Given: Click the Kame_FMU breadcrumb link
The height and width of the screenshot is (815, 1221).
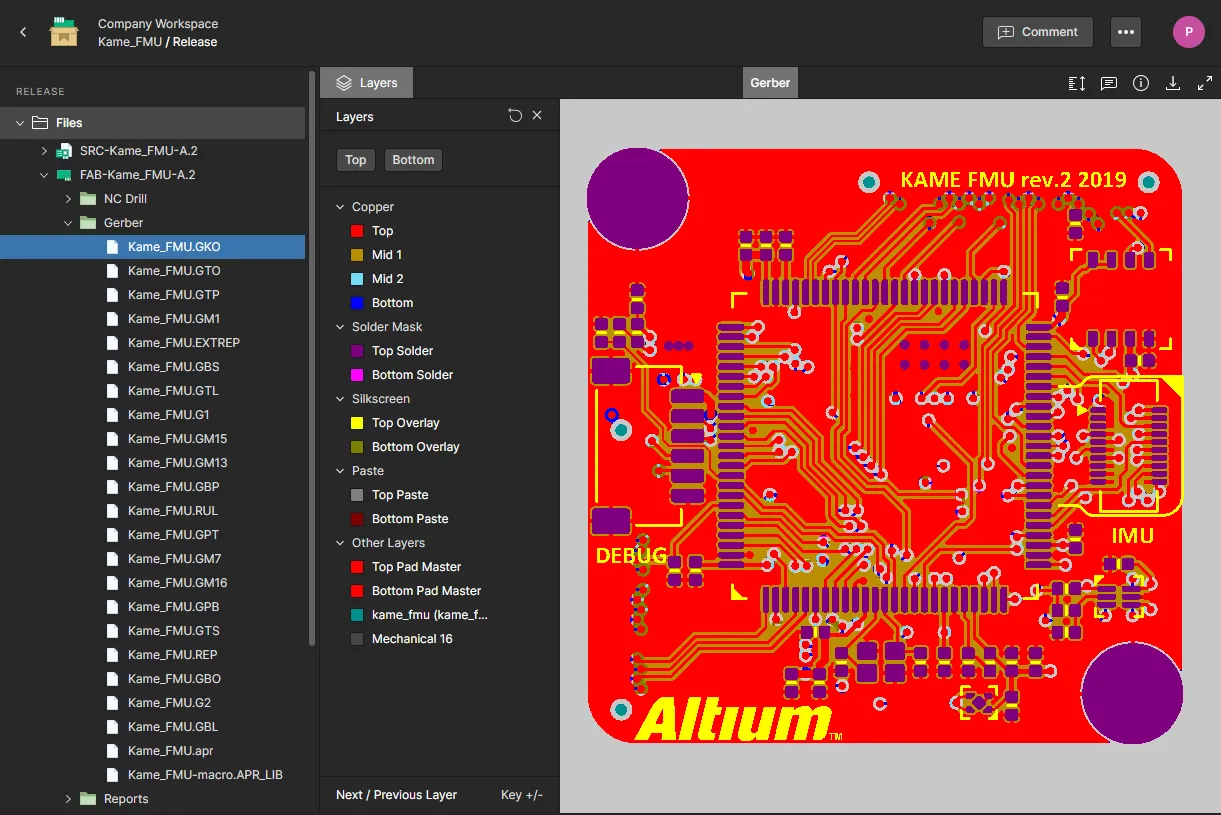Looking at the screenshot, I should [130, 42].
